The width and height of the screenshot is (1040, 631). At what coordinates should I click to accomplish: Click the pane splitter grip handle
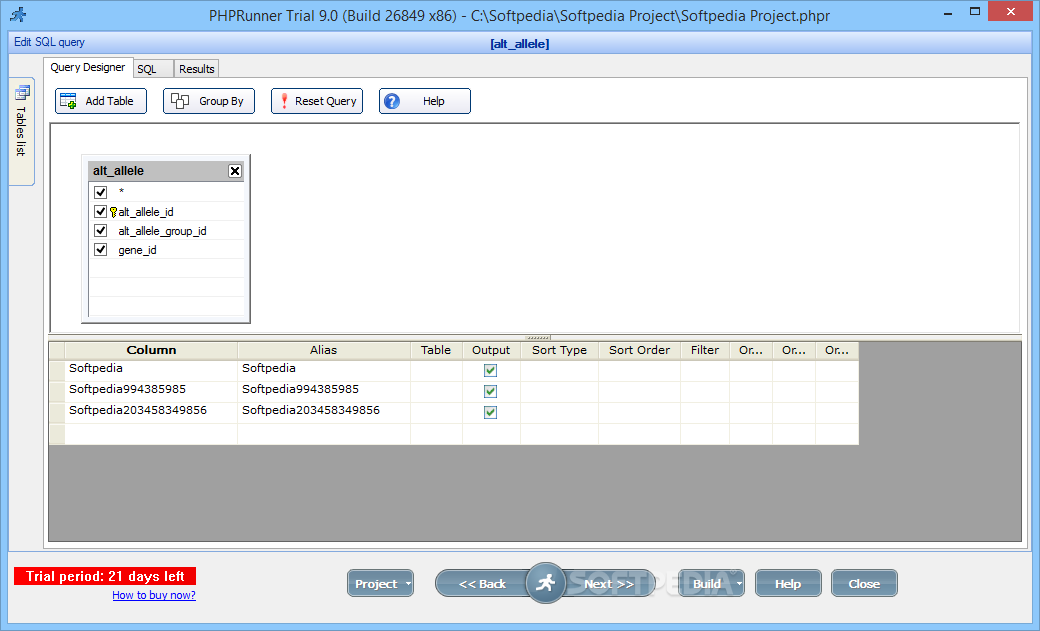tap(537, 337)
